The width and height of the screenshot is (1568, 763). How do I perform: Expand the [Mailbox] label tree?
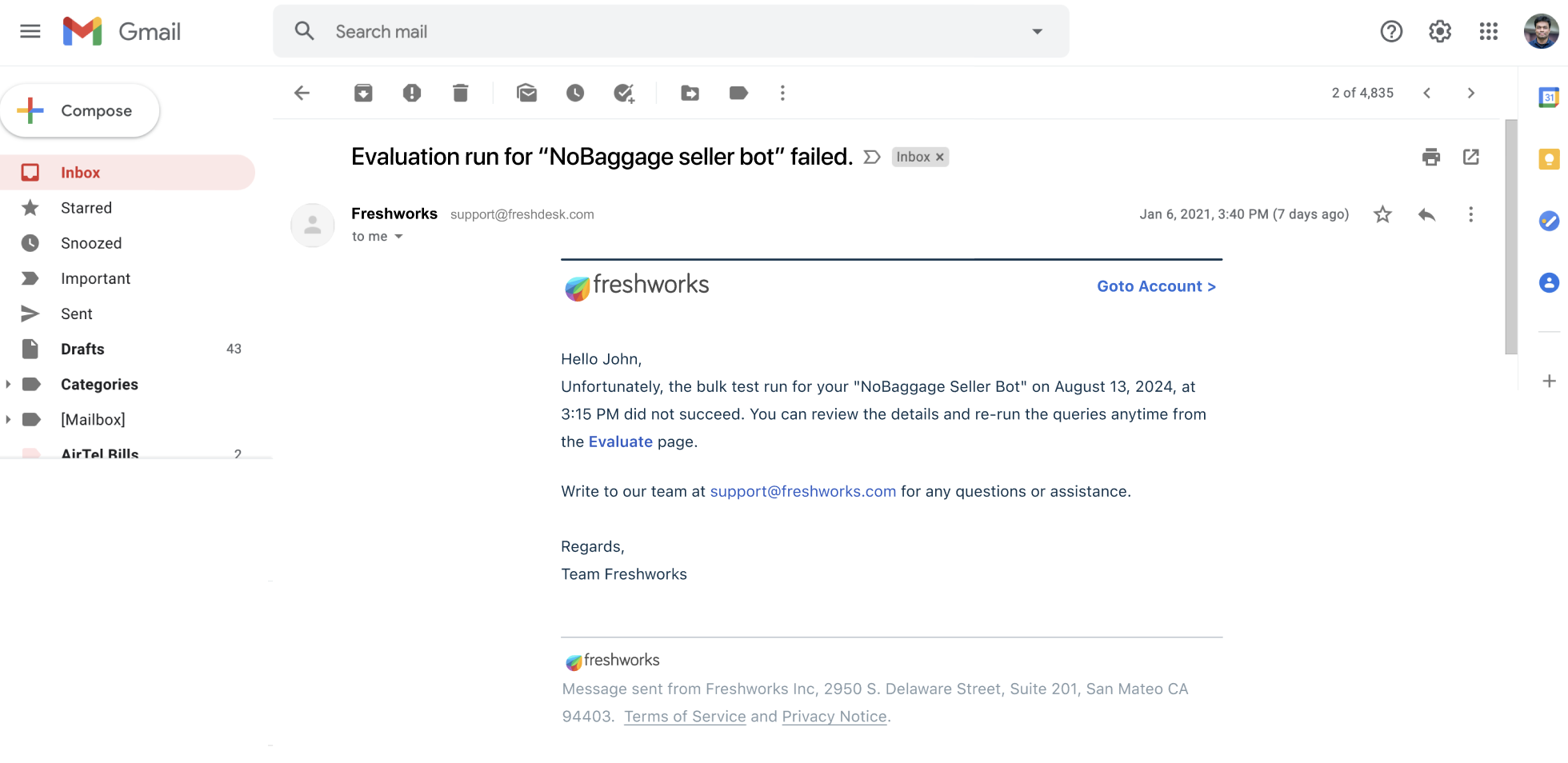point(8,420)
